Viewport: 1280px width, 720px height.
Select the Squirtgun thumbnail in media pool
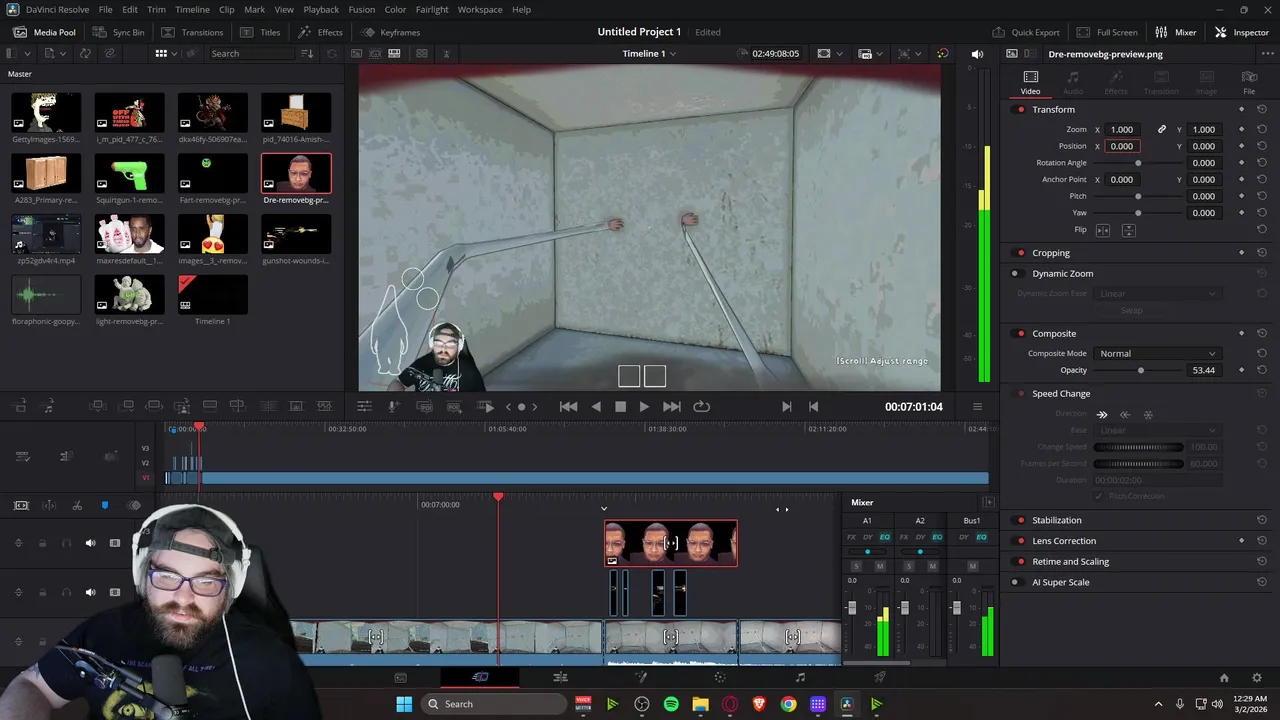[x=129, y=174]
